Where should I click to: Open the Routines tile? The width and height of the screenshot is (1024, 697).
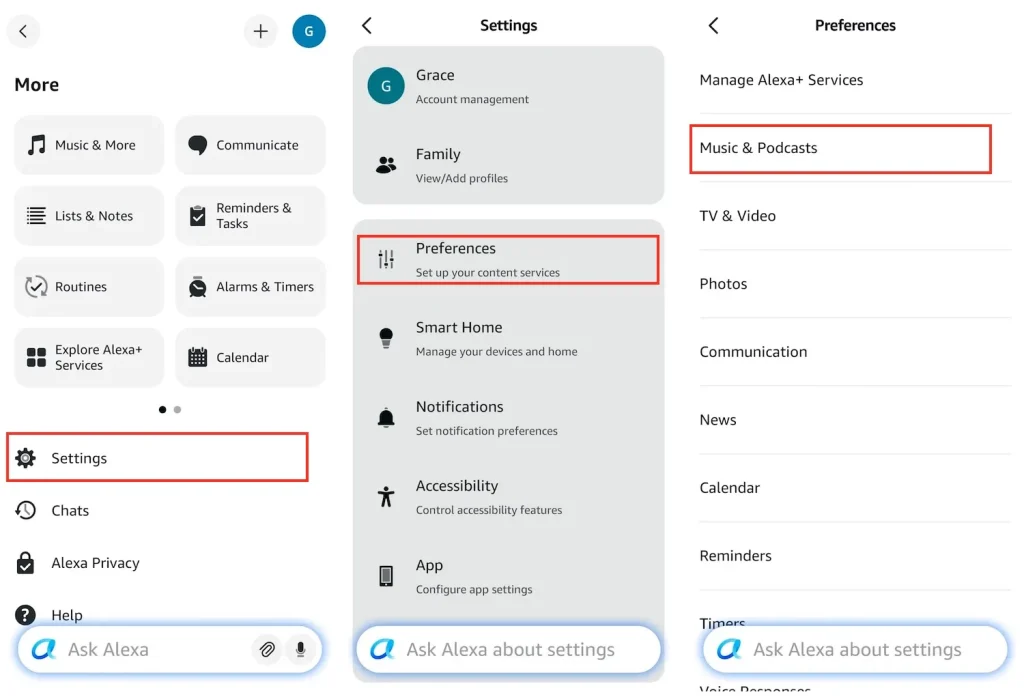point(89,287)
